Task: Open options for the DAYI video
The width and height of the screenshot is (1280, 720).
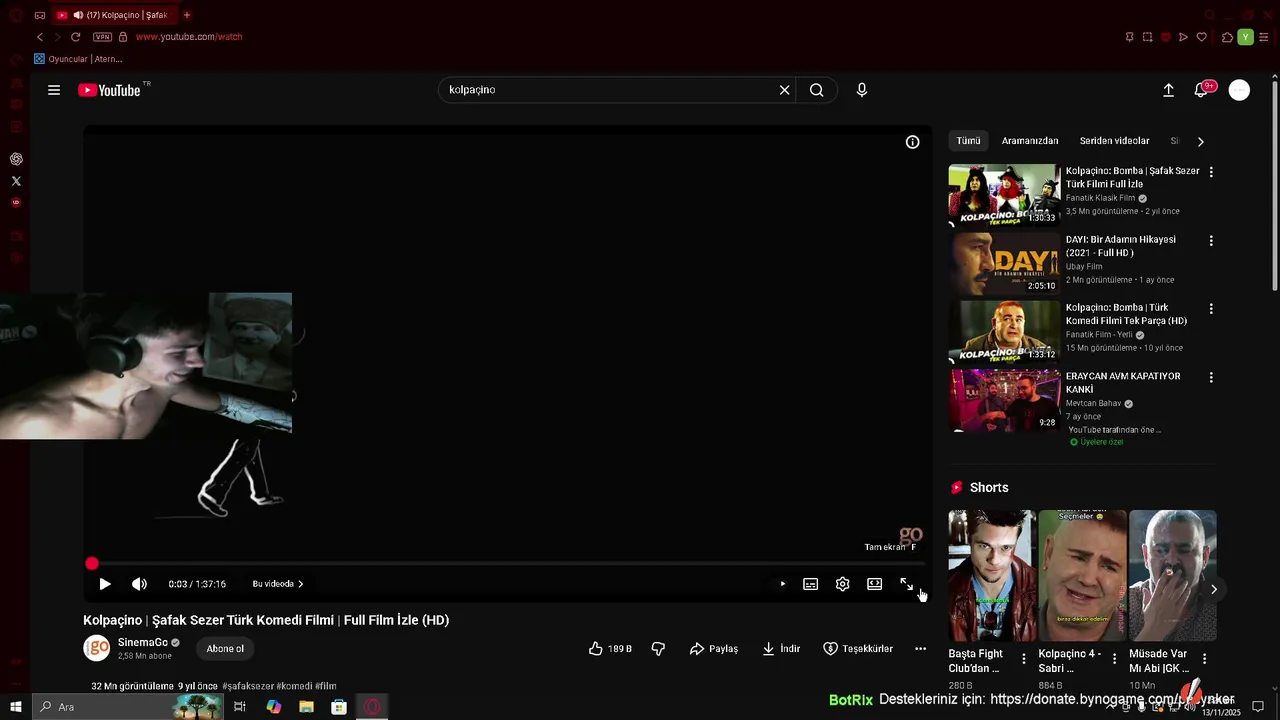Action: (x=1211, y=241)
